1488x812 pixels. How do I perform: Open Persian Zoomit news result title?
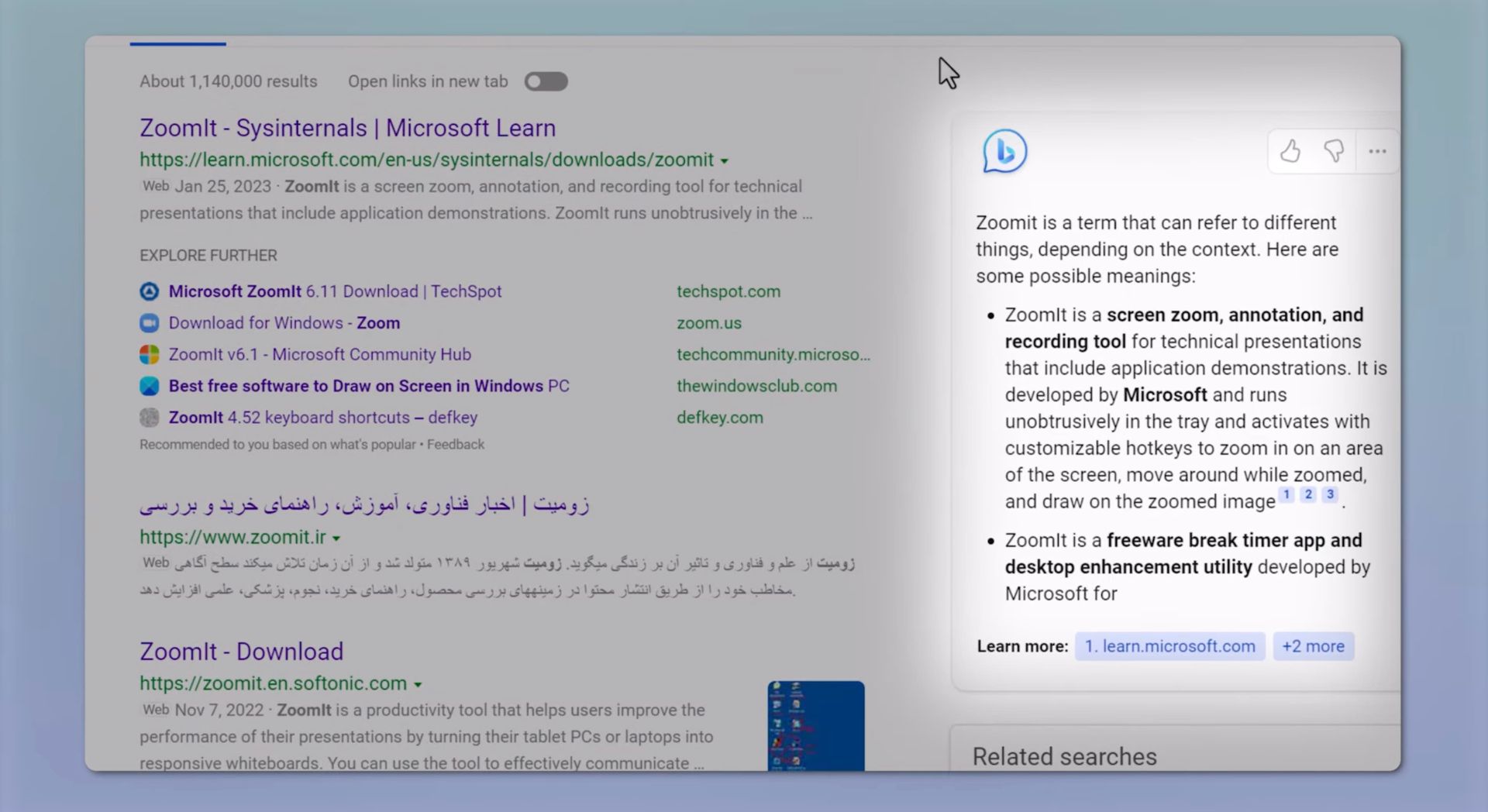364,504
